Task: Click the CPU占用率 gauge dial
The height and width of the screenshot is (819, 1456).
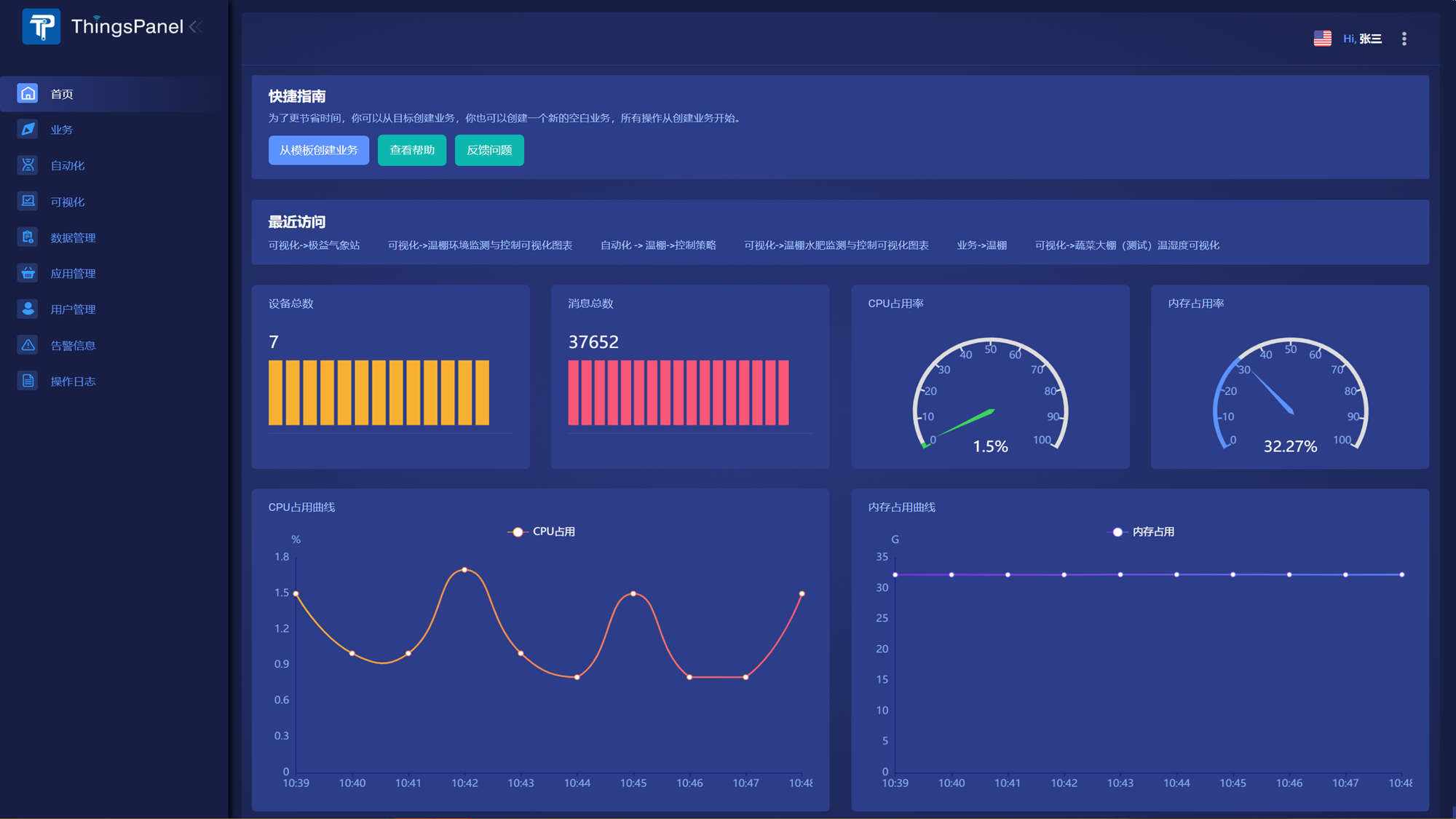Action: [990, 397]
